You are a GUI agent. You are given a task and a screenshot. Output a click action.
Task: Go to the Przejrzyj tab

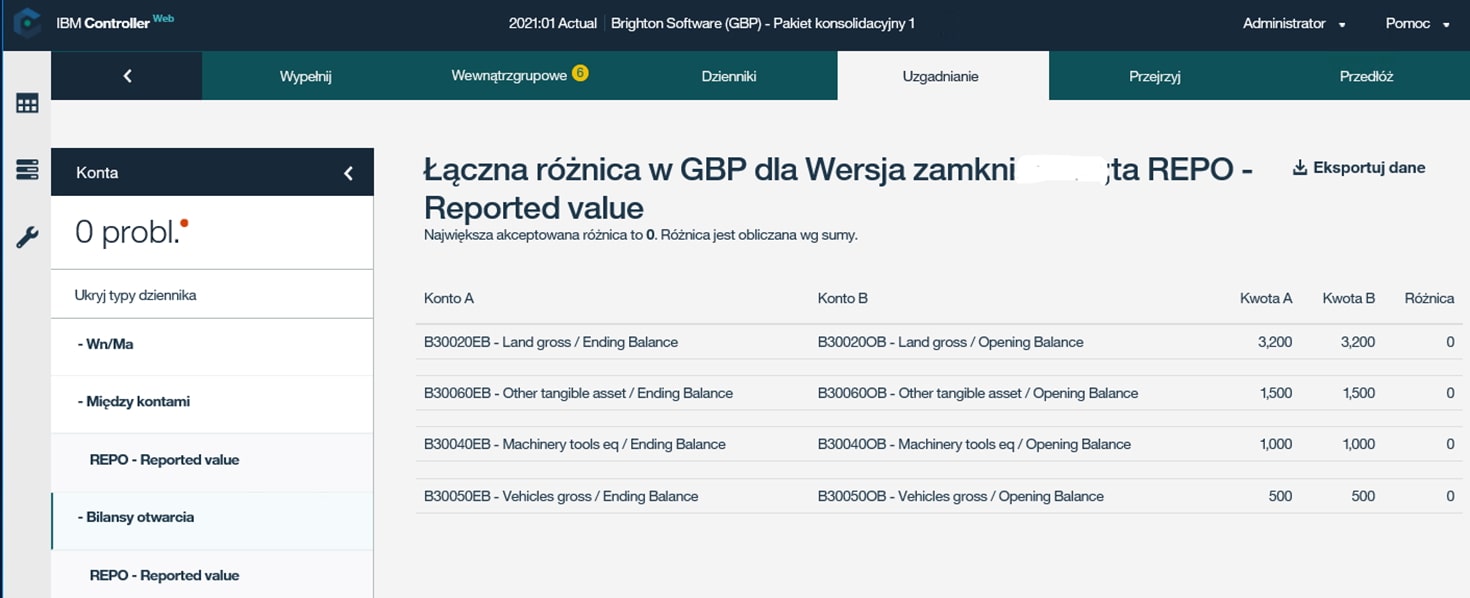pyautogui.click(x=1154, y=76)
